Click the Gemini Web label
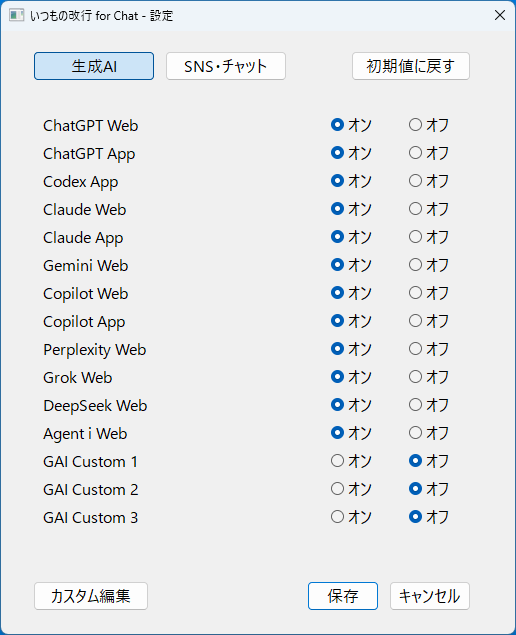Viewport: 516px width, 635px height. (x=86, y=266)
